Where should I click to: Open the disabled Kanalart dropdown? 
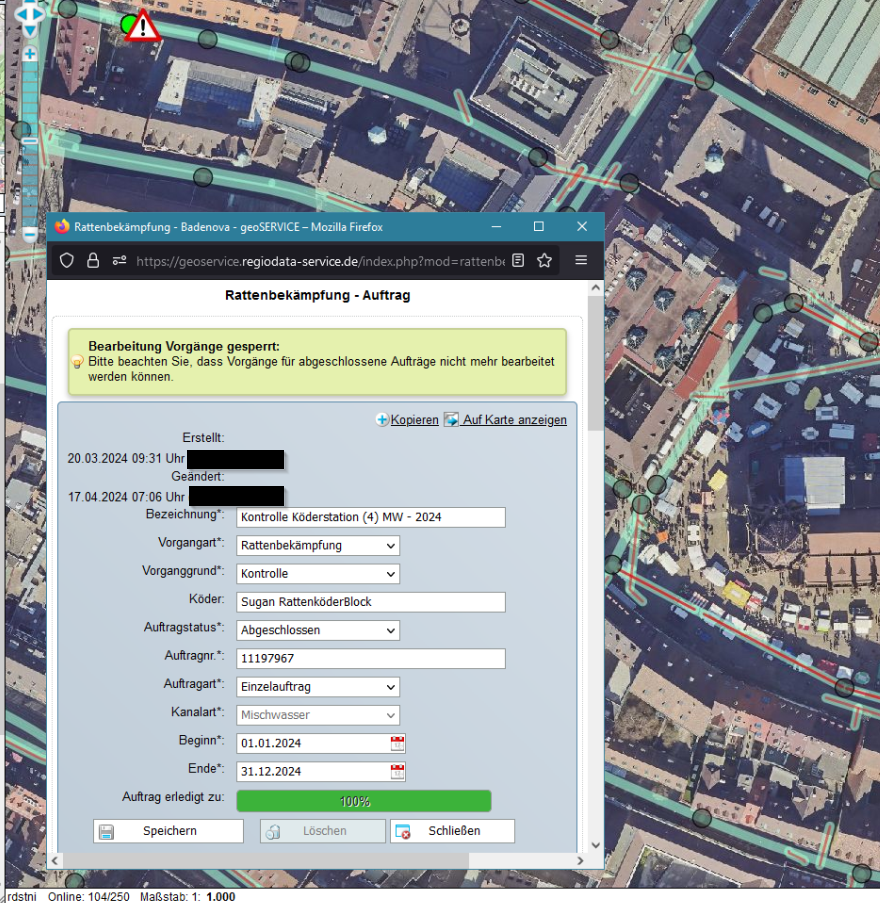coord(318,715)
